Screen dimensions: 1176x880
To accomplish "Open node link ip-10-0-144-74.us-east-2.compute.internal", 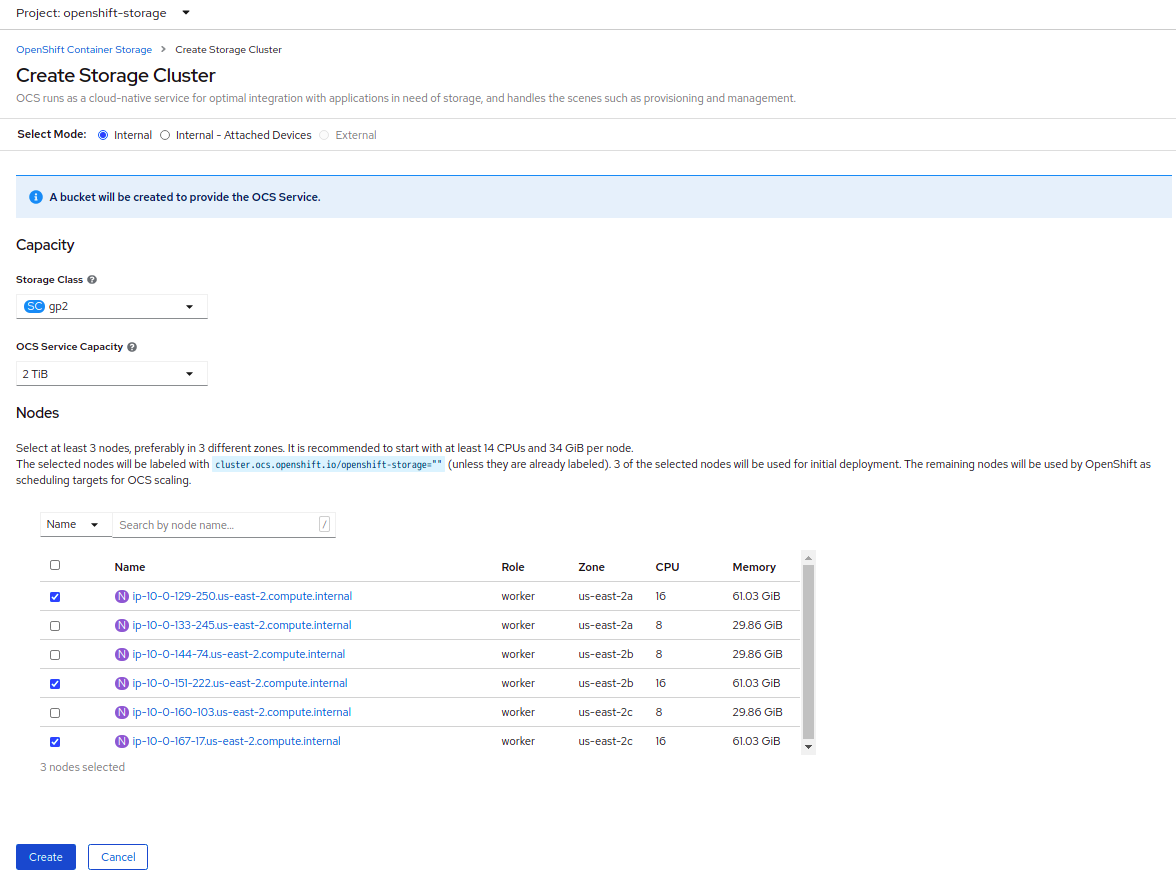I will tap(238, 654).
